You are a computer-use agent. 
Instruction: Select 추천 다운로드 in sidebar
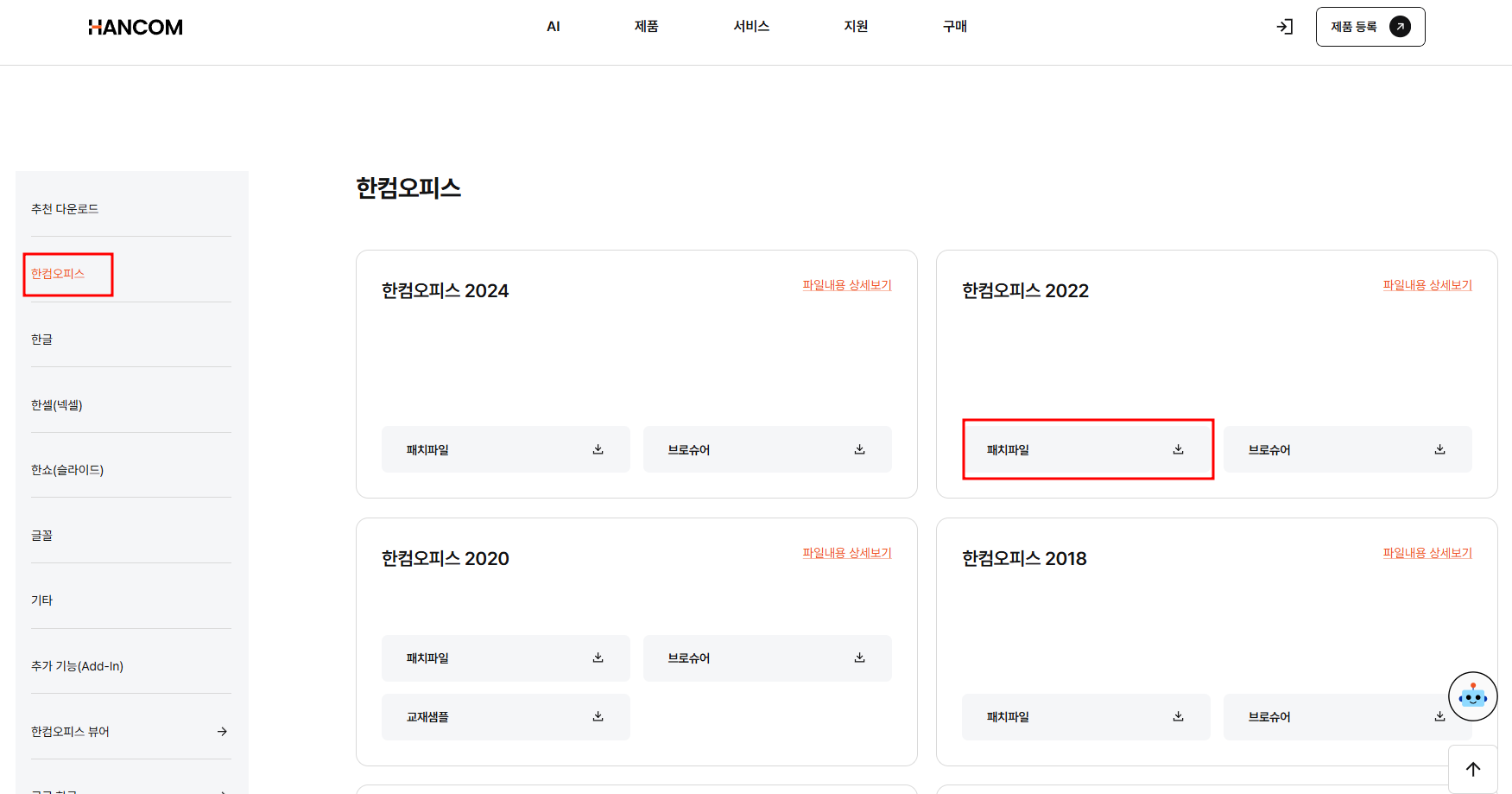(x=65, y=209)
